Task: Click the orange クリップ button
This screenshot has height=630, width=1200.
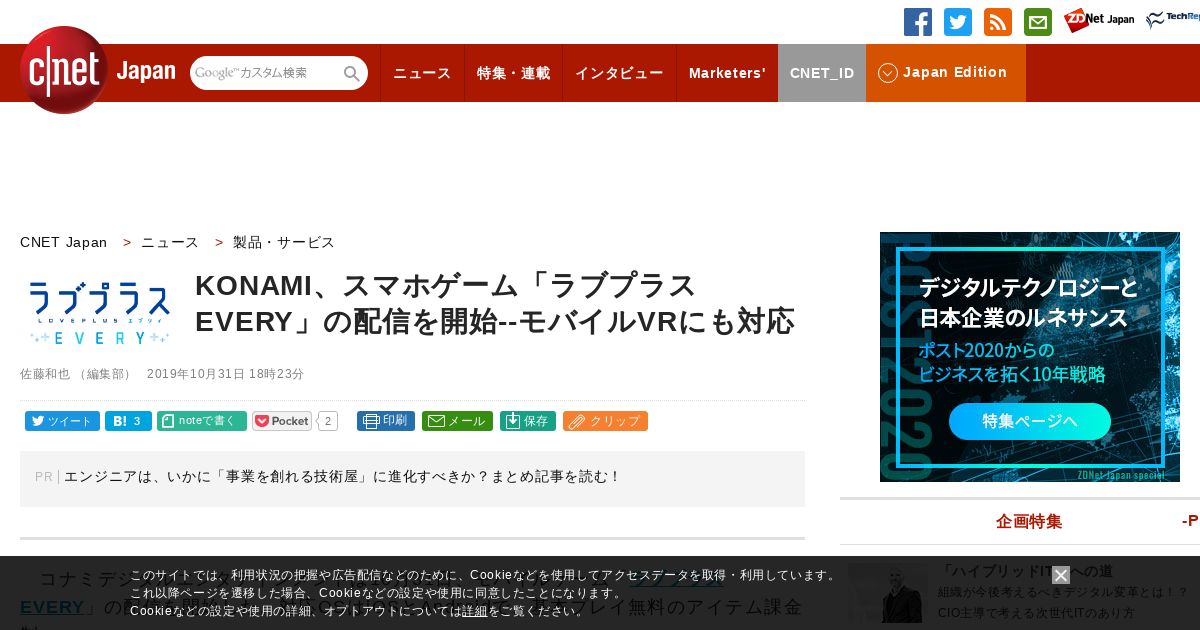Action: tap(605, 421)
